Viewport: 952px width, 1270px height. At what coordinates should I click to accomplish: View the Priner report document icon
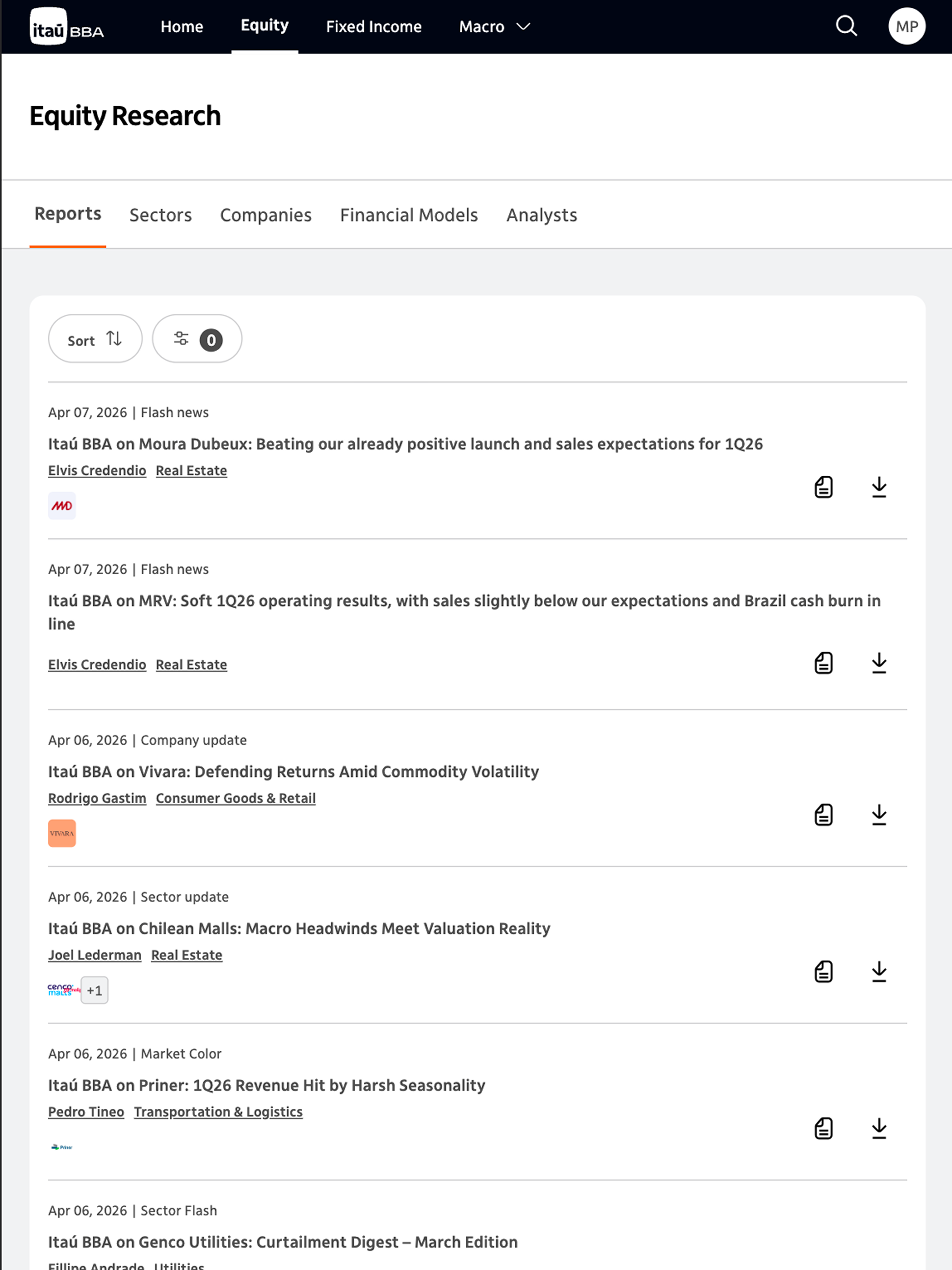823,1128
